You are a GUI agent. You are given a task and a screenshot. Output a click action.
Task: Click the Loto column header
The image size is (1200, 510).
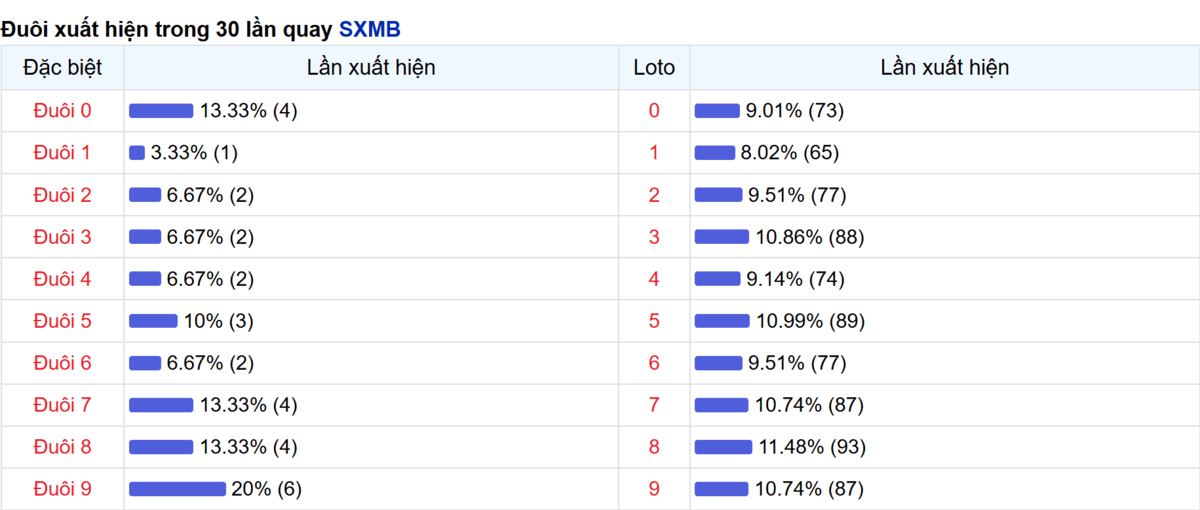tap(654, 68)
